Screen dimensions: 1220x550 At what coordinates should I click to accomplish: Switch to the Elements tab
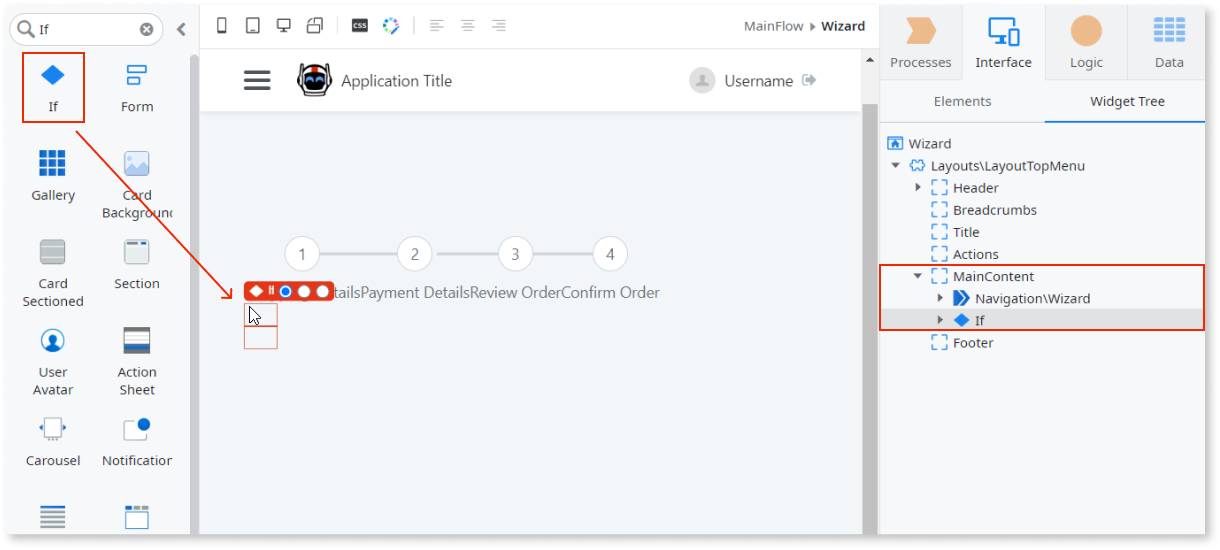coord(962,101)
